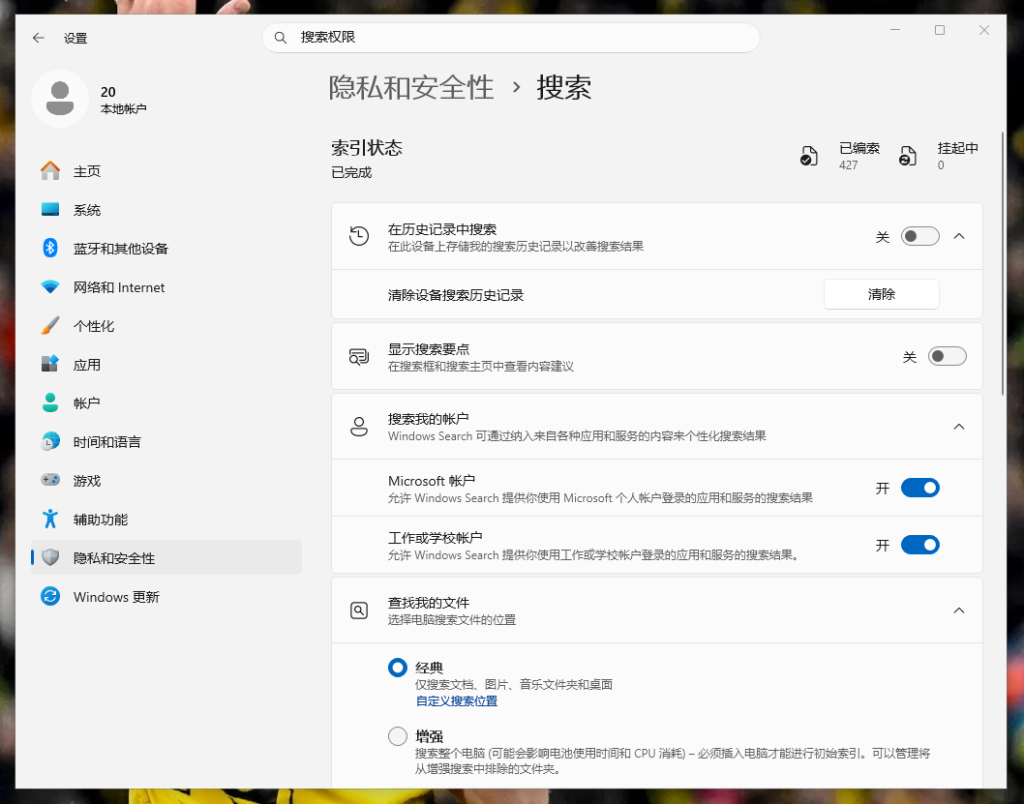1024x804 pixels.
Task: Toggle 显示搜索要点 switch on
Action: [x=948, y=356]
